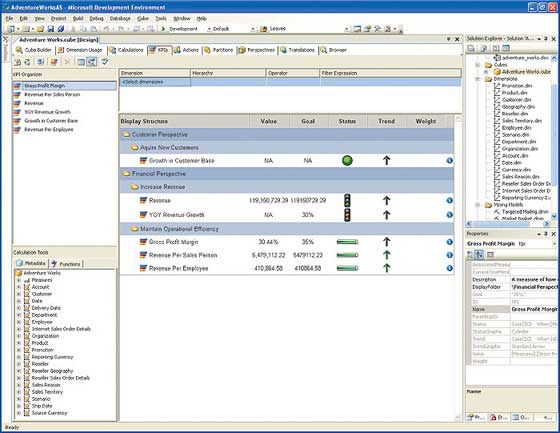Click info icon on YOY Revenue Growth row
Image resolution: width=560 pixels, height=433 pixels.
450,215
